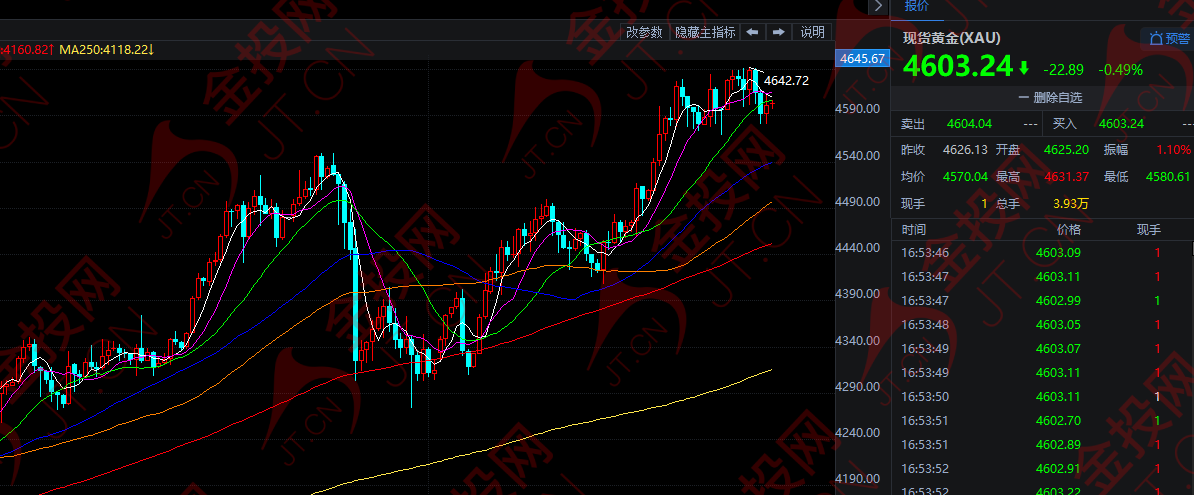
Task: Click the 最高 value 4631.37
Action: (1066, 177)
